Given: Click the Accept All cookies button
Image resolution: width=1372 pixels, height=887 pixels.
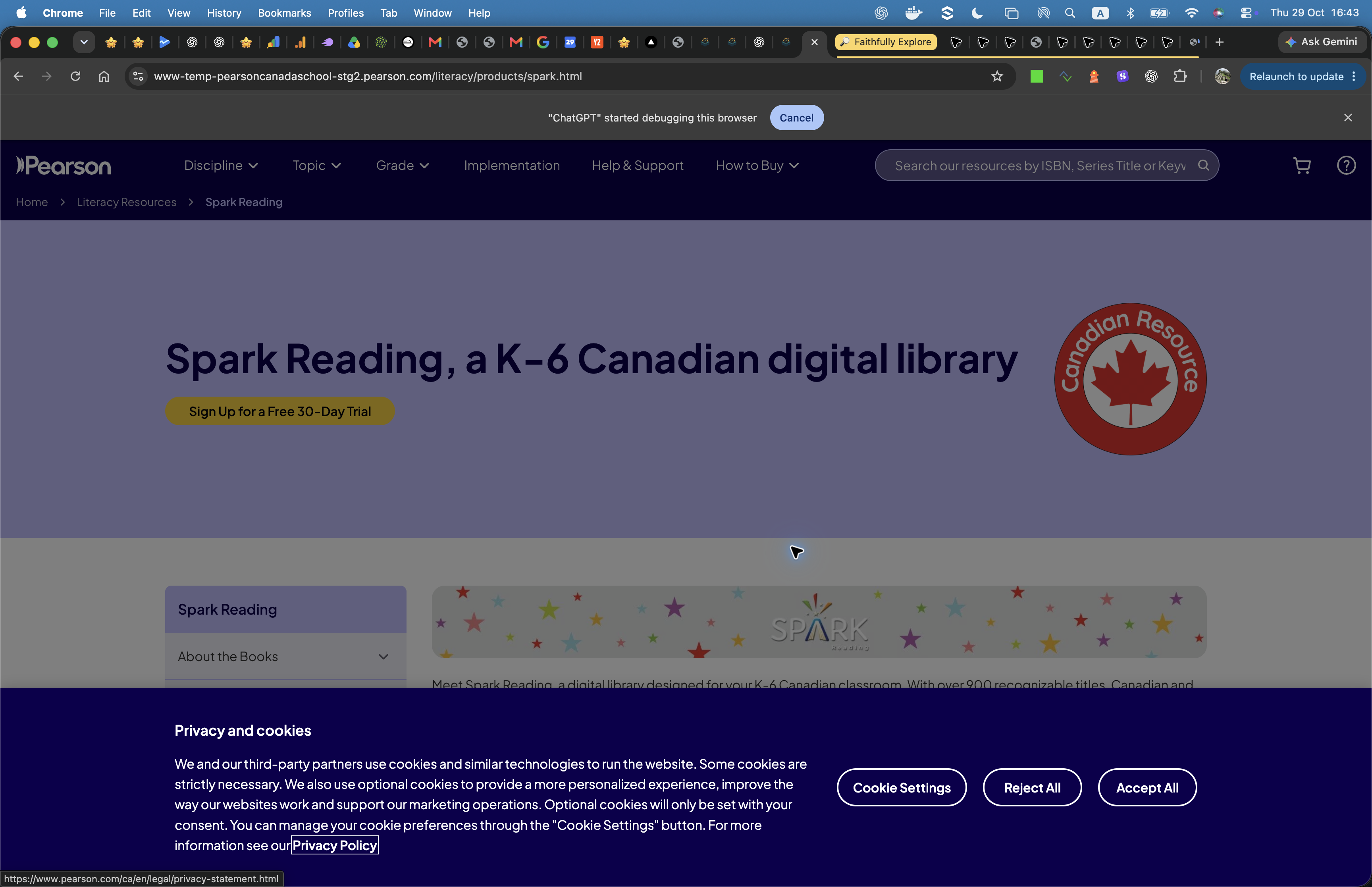Looking at the screenshot, I should (x=1147, y=787).
